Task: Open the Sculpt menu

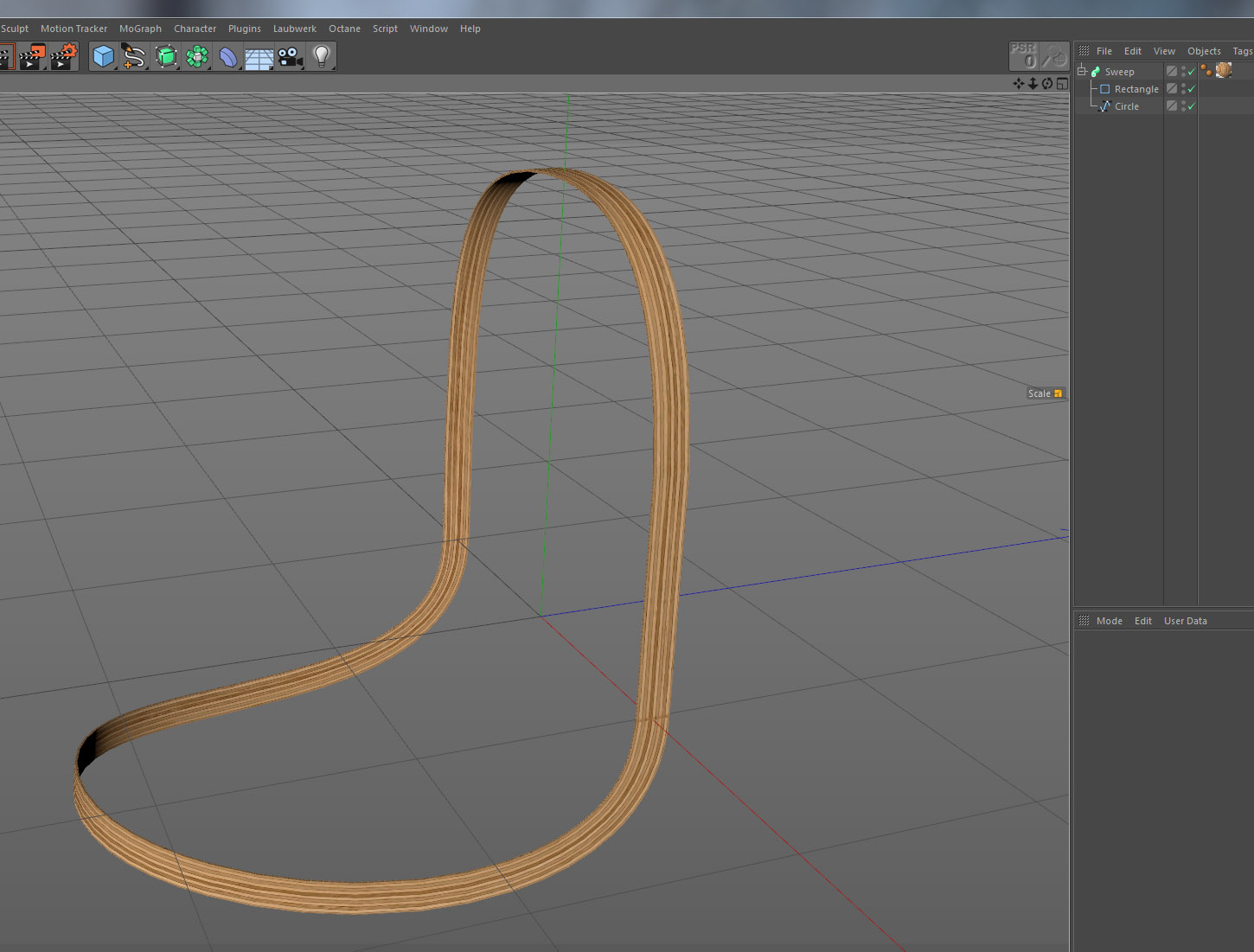Action: pyautogui.click(x=15, y=29)
